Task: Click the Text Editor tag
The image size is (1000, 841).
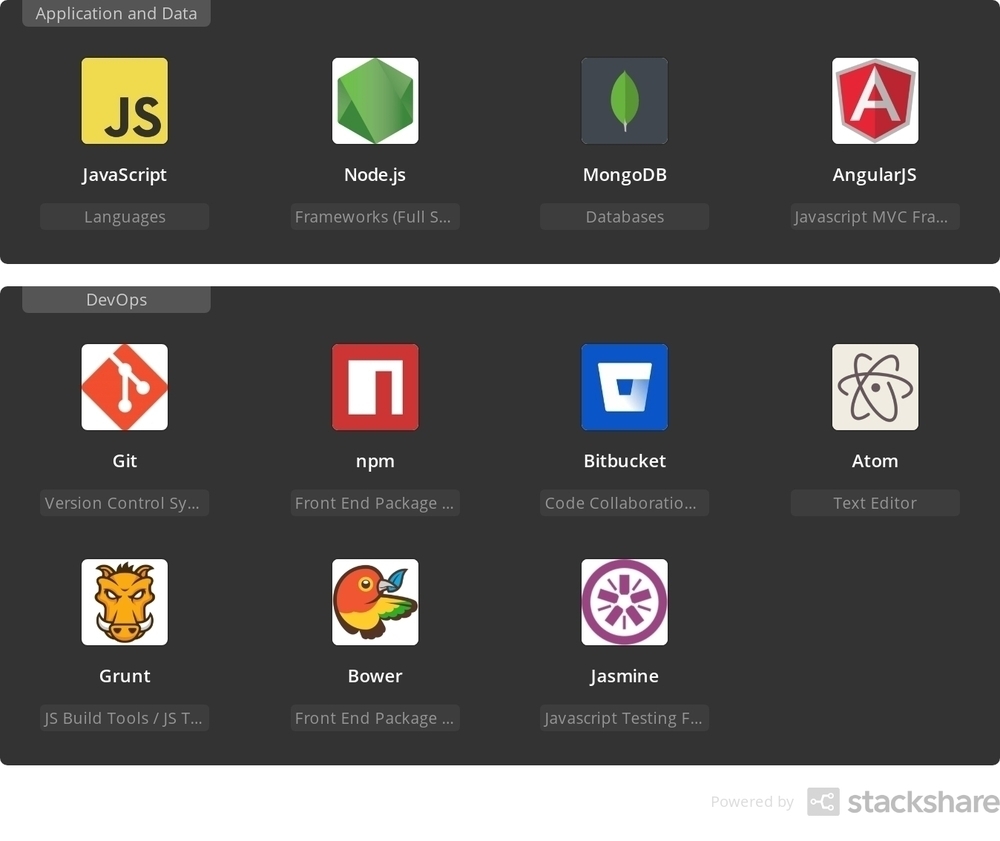Action: pyautogui.click(x=875, y=503)
